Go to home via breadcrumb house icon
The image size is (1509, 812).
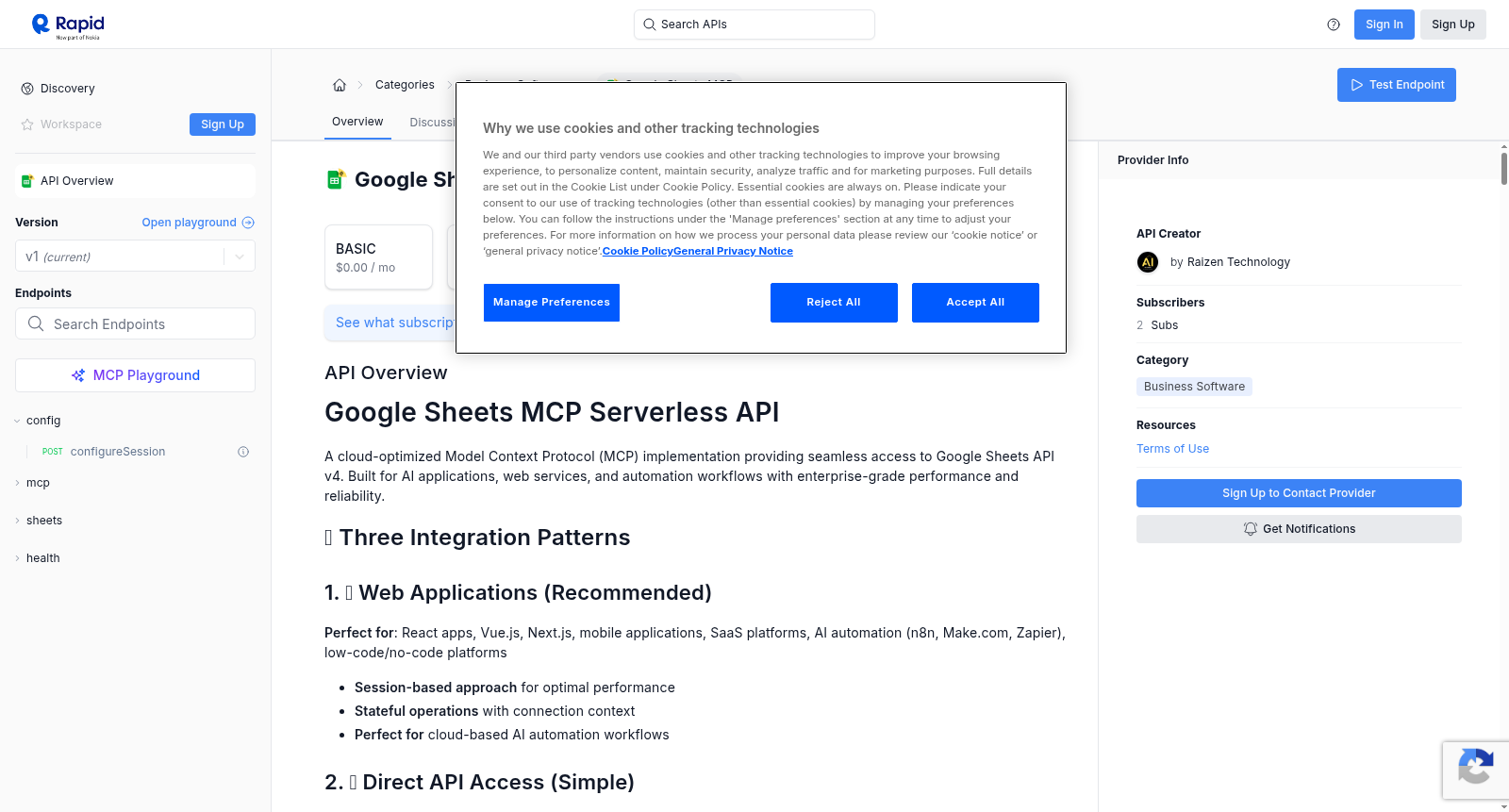[x=340, y=85]
